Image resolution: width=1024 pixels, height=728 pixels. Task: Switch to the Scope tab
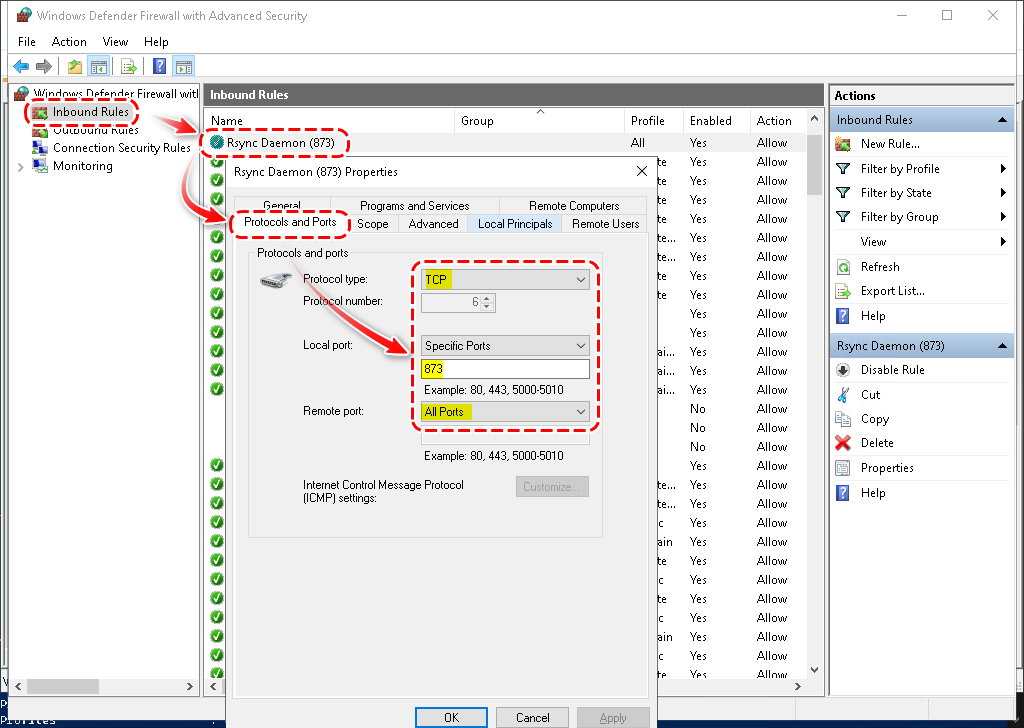pos(373,224)
